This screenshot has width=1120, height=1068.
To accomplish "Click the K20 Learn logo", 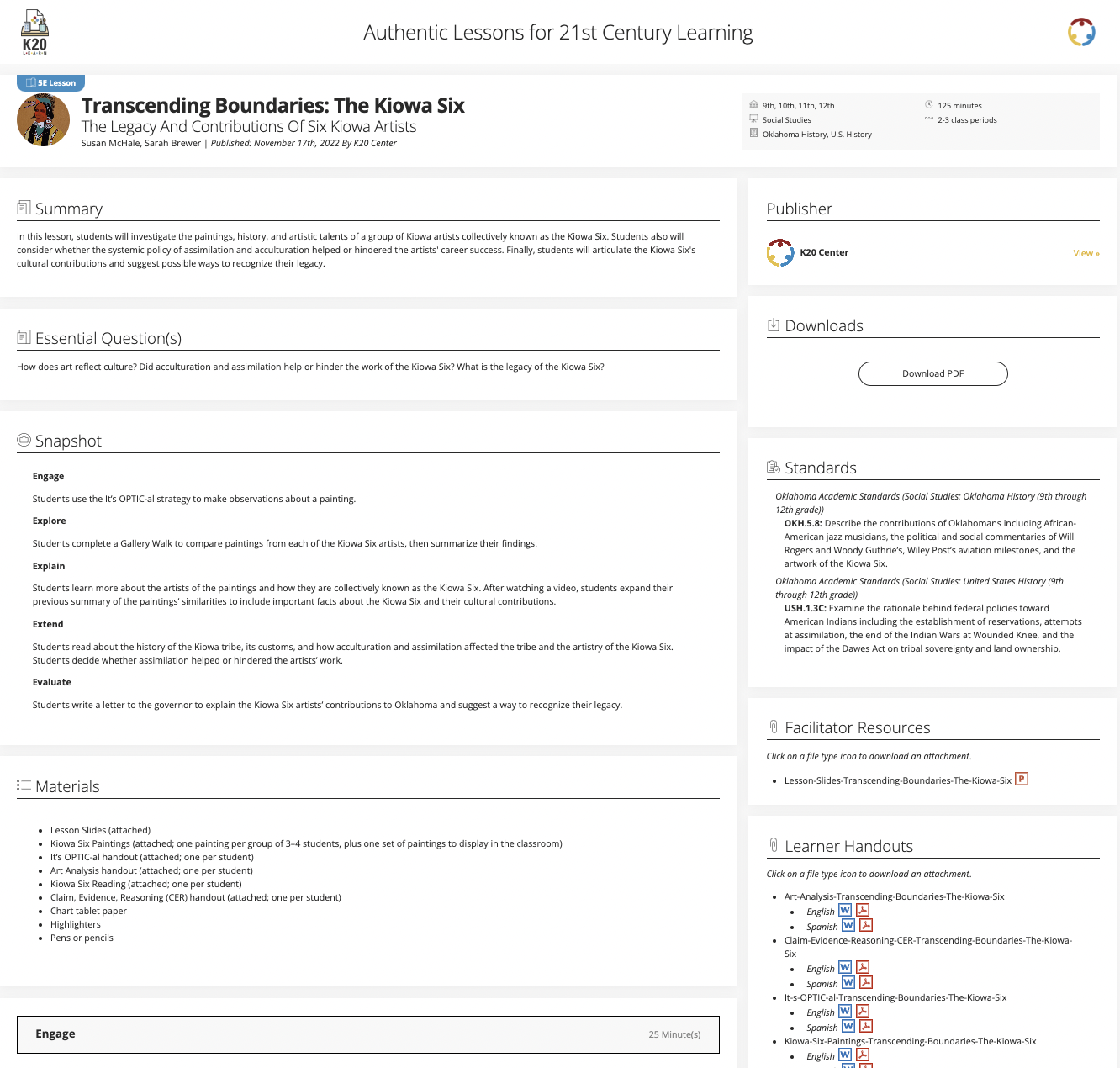I will pos(34,33).
